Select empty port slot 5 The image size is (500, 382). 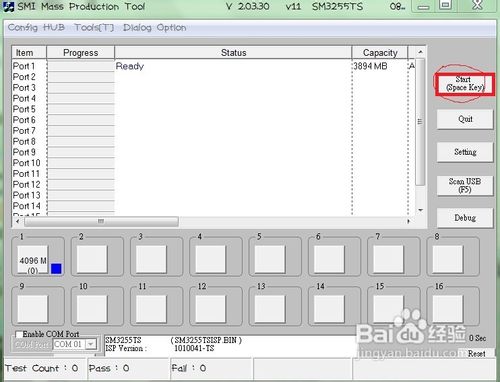270,259
